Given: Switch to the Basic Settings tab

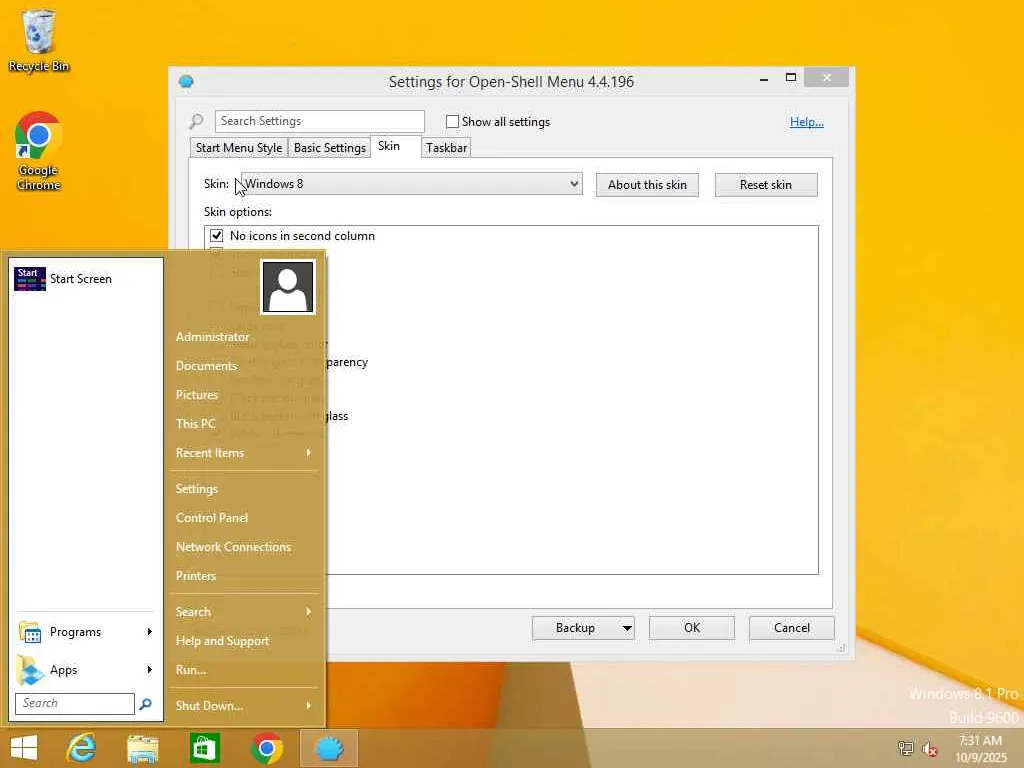Looking at the screenshot, I should point(329,148).
